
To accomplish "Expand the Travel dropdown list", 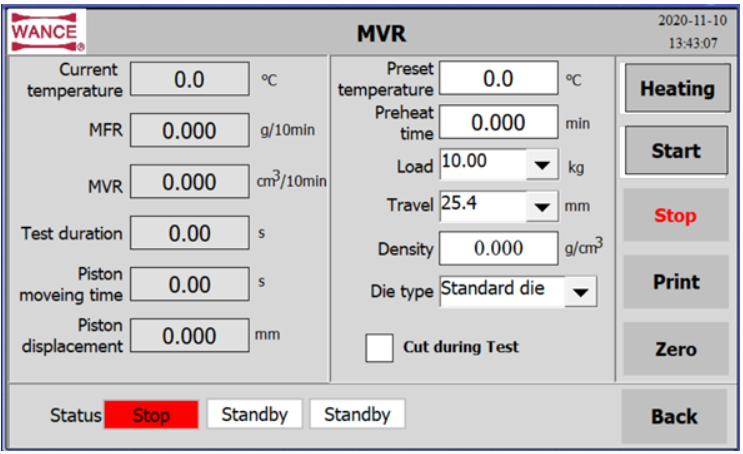I will click(x=542, y=207).
